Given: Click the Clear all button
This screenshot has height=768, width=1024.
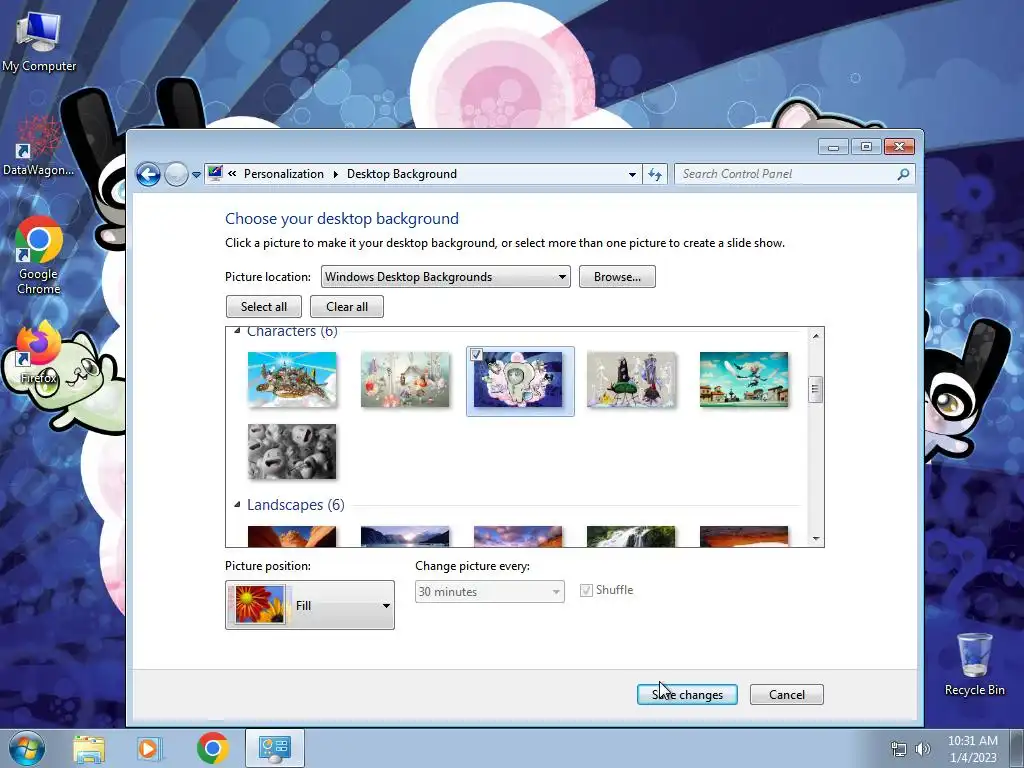Looking at the screenshot, I should tap(347, 307).
